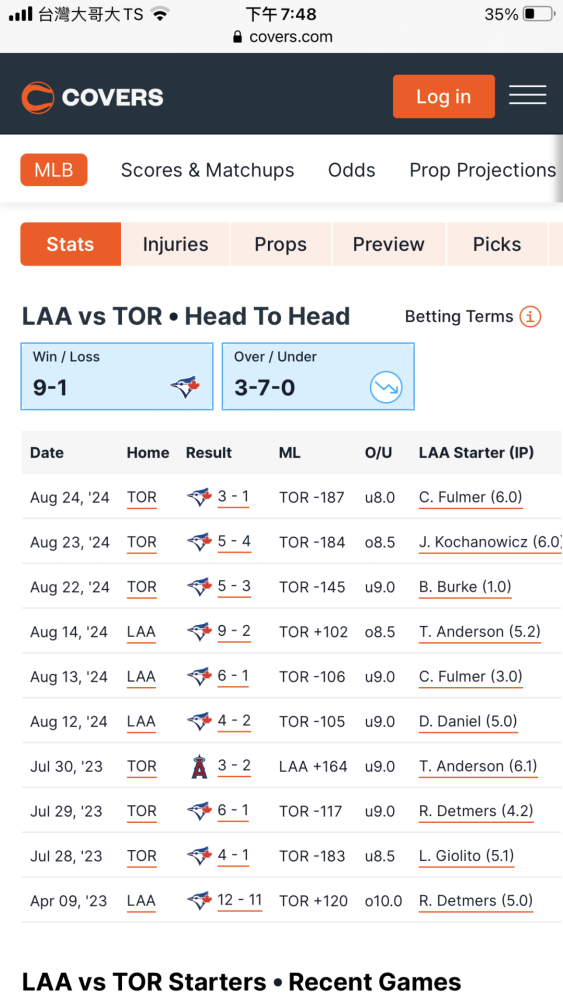Select the MLB pill button

pyautogui.click(x=54, y=170)
